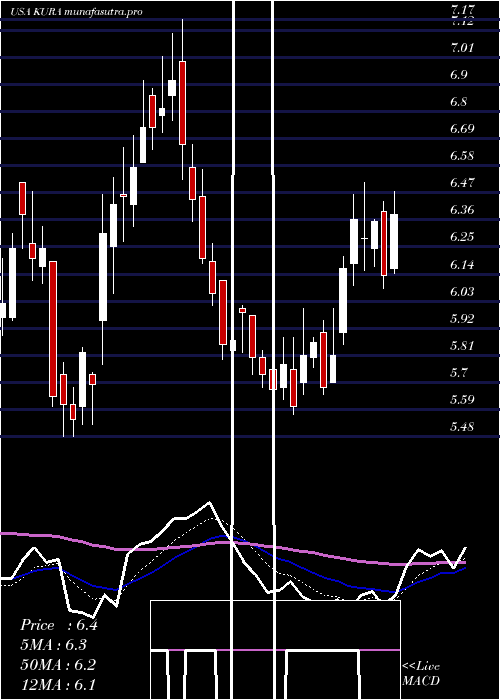The image size is (500, 700).
Task: Select the 6.9 price axis label
Action: coord(459,75)
